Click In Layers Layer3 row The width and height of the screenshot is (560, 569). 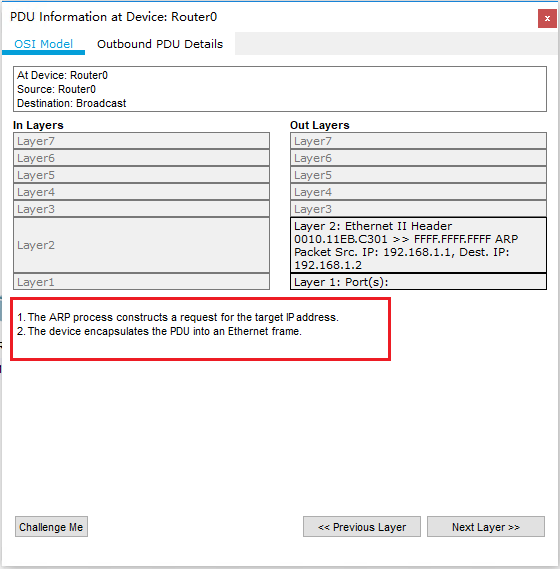142,209
